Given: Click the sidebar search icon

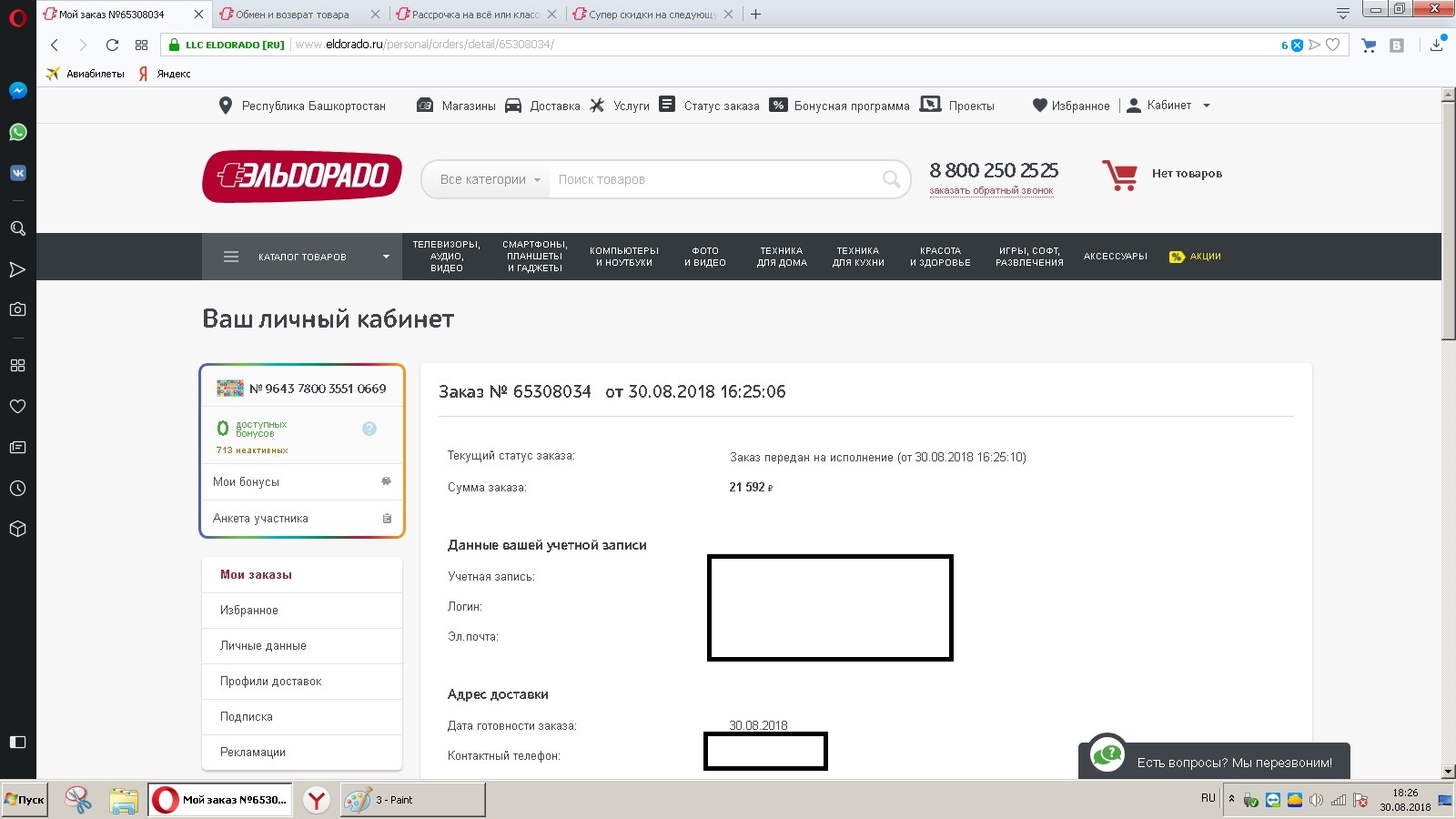Looking at the screenshot, I should pos(17,228).
